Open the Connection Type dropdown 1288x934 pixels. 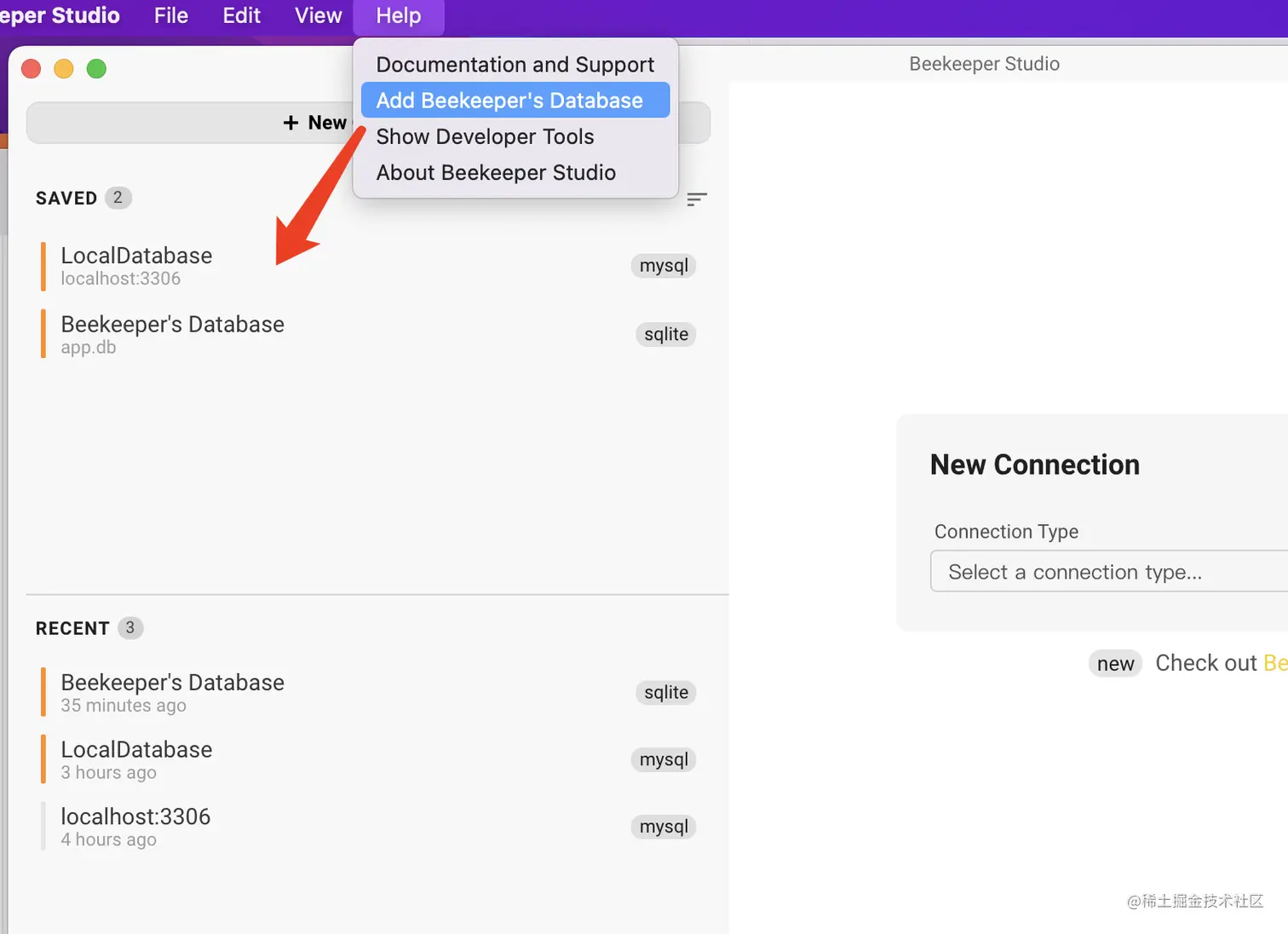[1109, 572]
